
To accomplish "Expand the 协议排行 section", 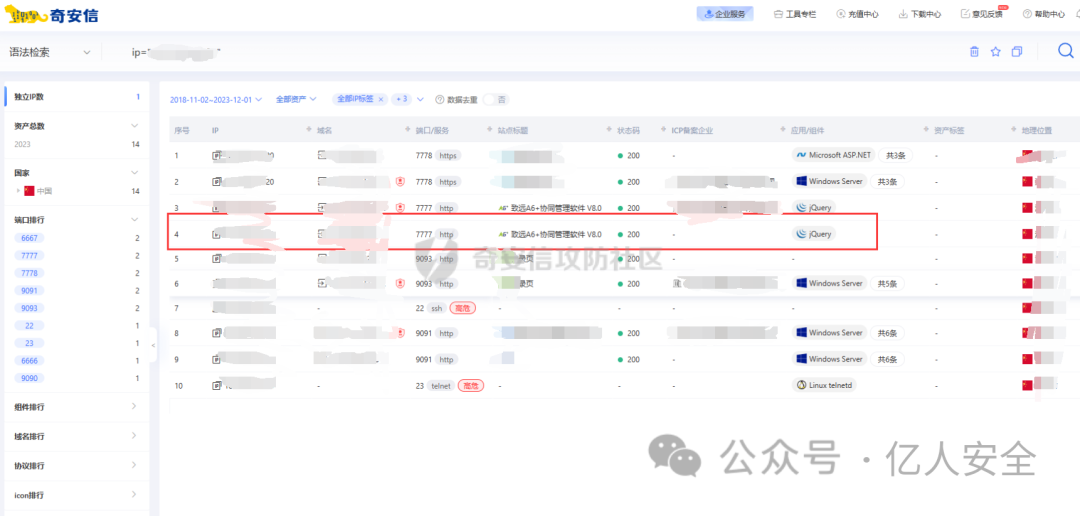I will click(134, 465).
